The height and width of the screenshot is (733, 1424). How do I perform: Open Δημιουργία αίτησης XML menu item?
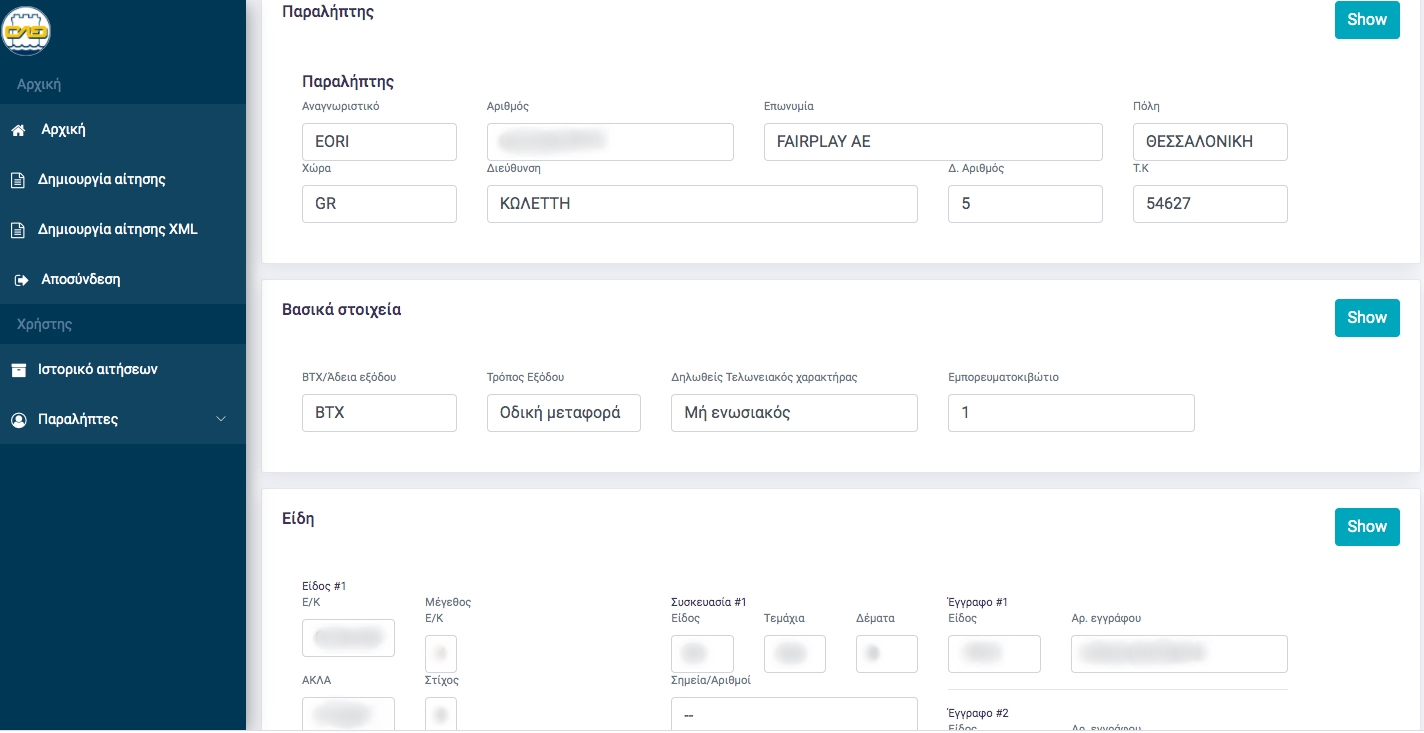pos(117,229)
